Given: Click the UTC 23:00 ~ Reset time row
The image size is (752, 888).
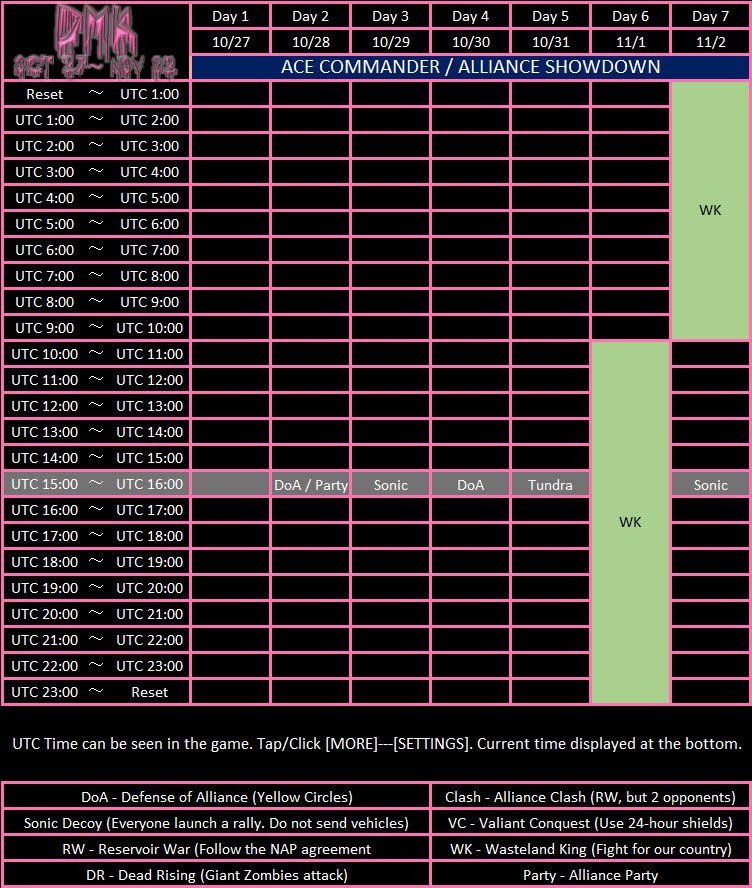Looking at the screenshot, I should [96, 692].
